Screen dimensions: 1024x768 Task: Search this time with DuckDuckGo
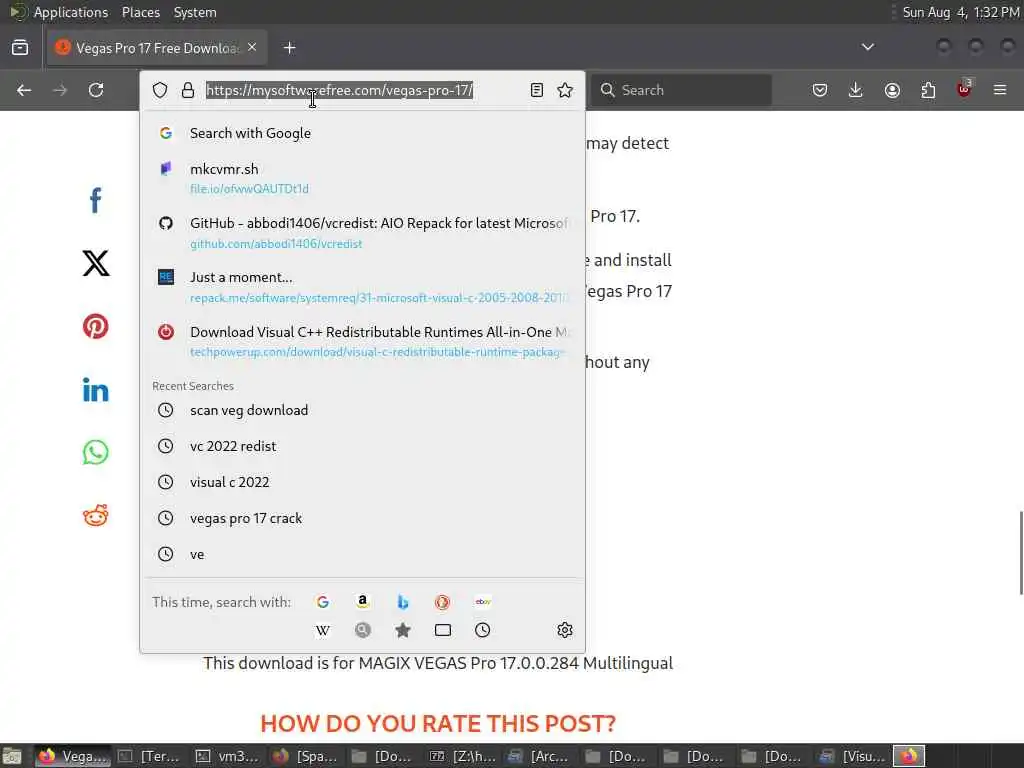(442, 601)
